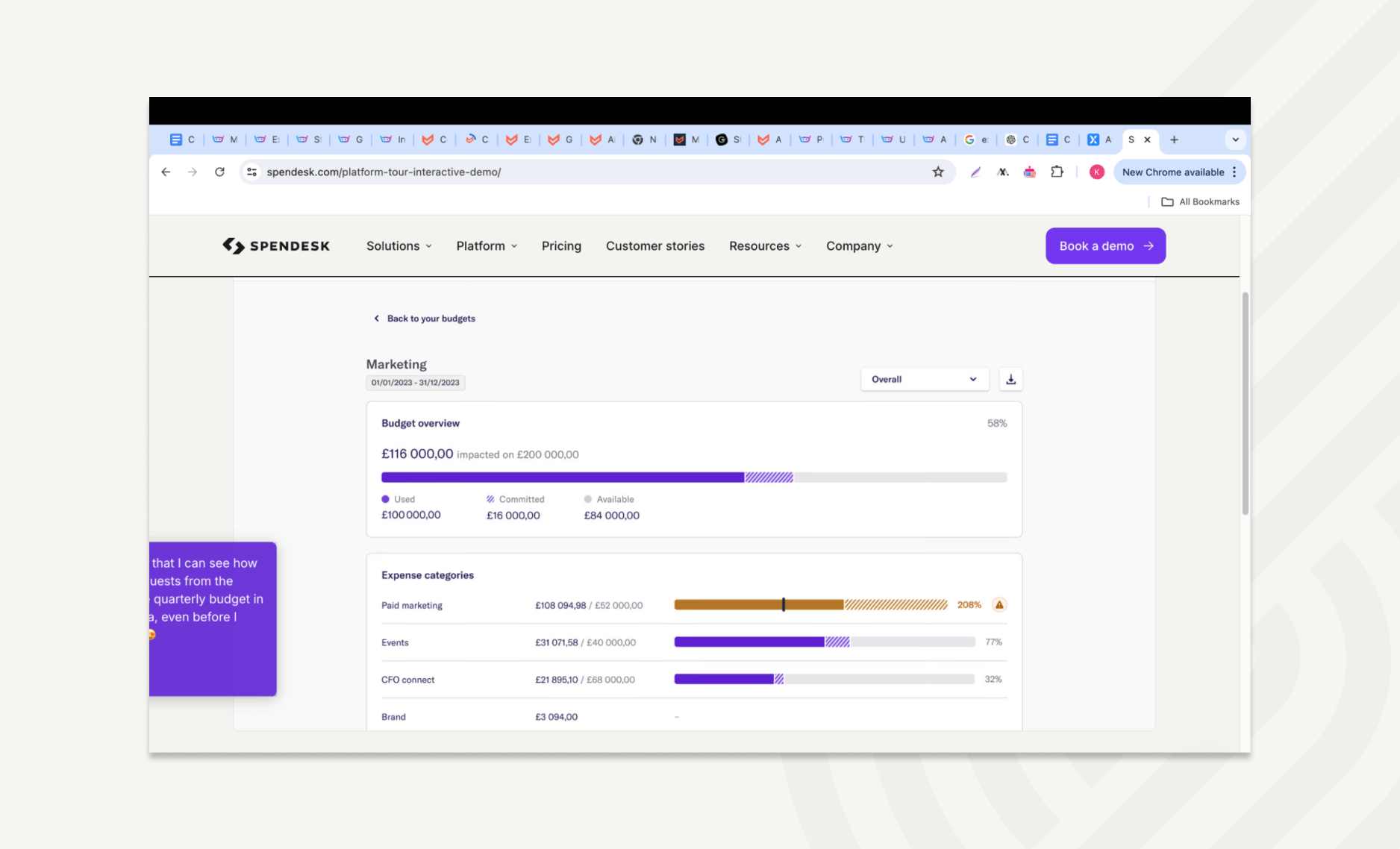
Task: Bookmark this page with the star icon
Action: 938,172
